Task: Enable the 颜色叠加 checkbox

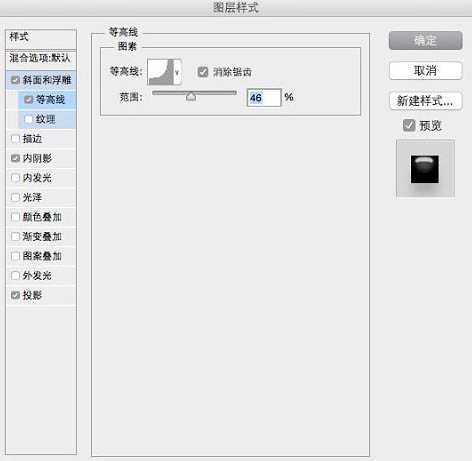Action: tap(16, 217)
